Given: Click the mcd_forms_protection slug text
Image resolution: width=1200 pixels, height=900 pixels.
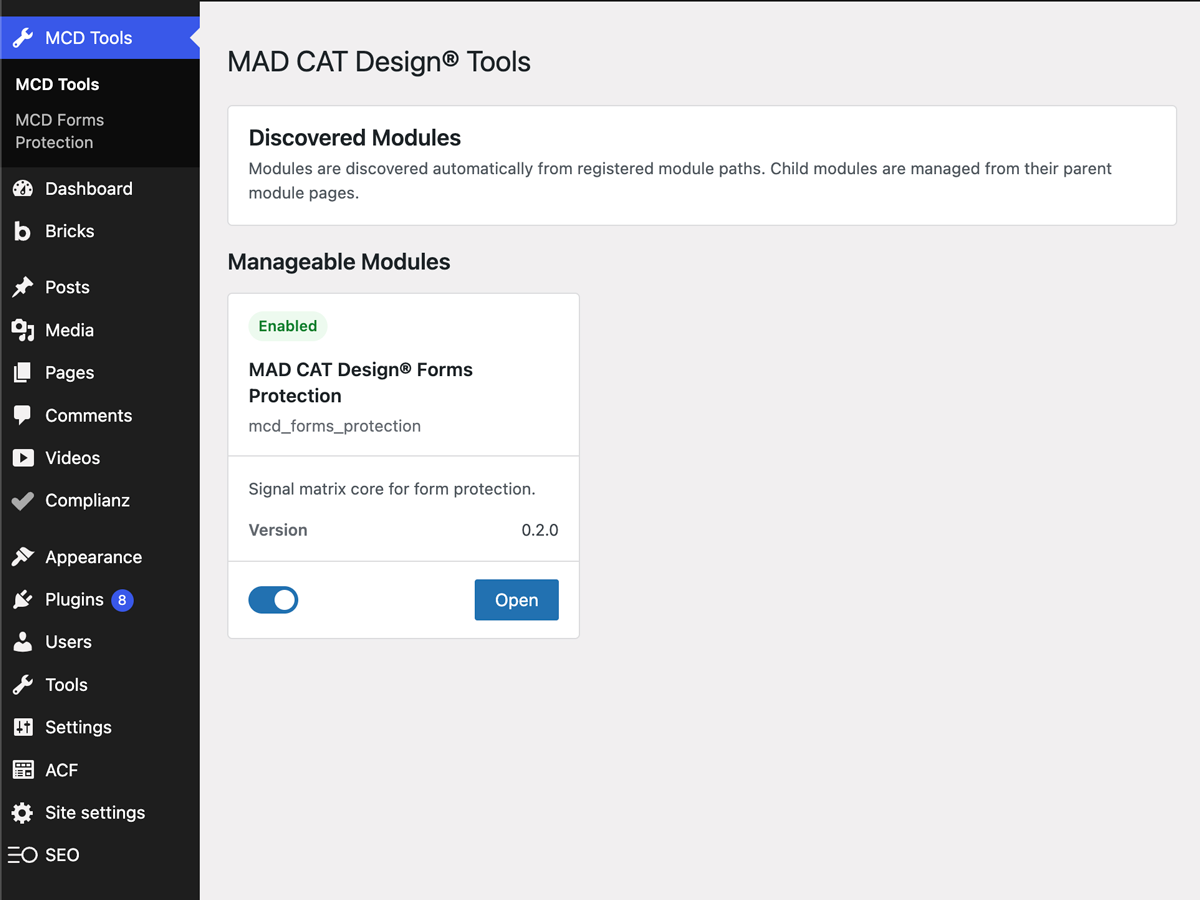Looking at the screenshot, I should point(335,426).
